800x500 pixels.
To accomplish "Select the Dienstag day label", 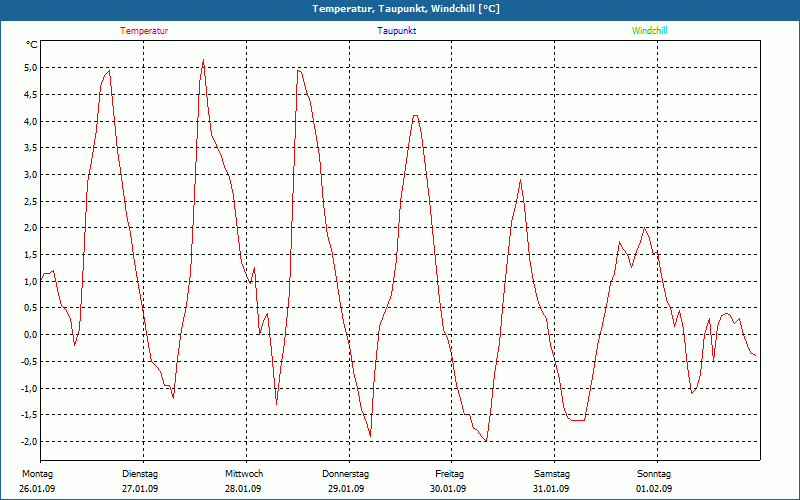I will (140, 474).
